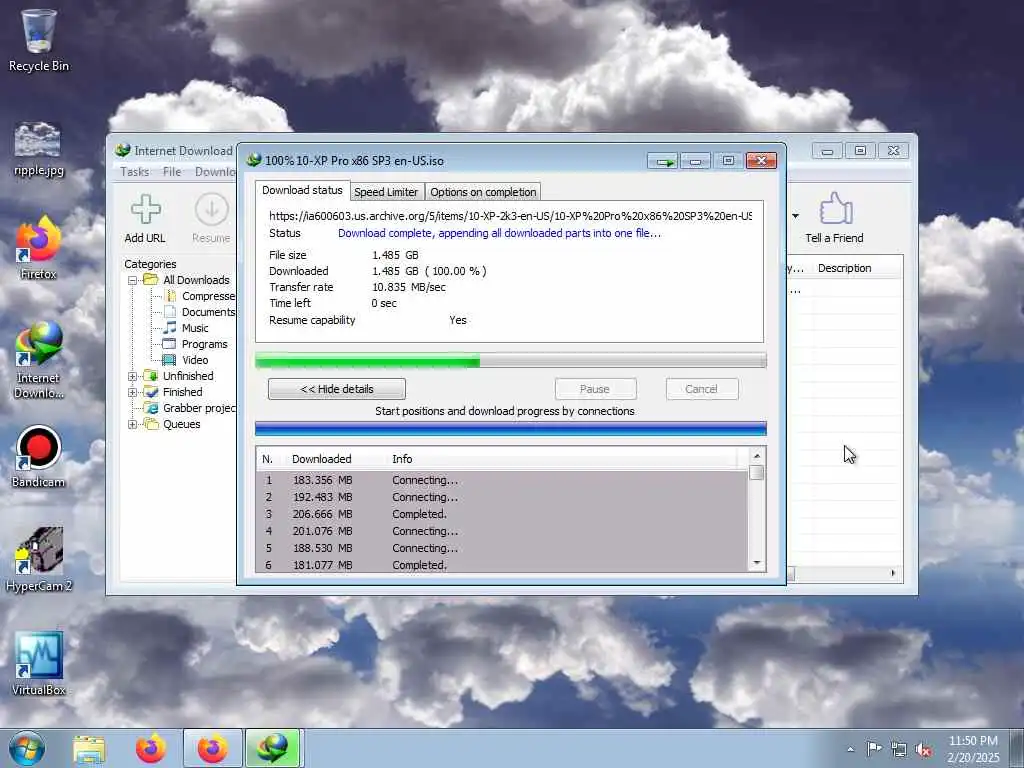Click the green arrow button in download dialog title
This screenshot has width=1024, height=768.
pos(664,161)
